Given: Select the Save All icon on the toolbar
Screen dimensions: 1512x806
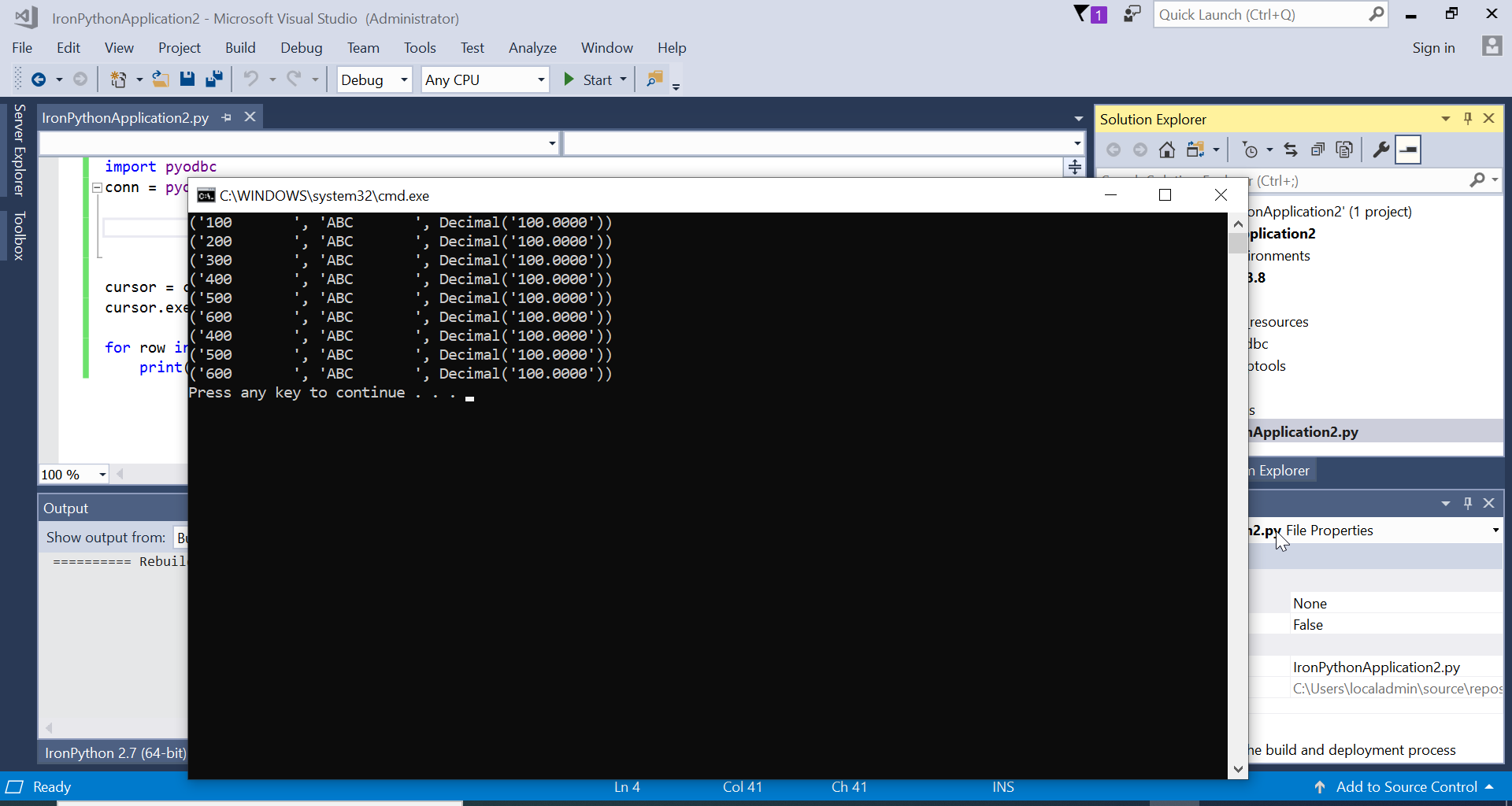Looking at the screenshot, I should pos(214,79).
